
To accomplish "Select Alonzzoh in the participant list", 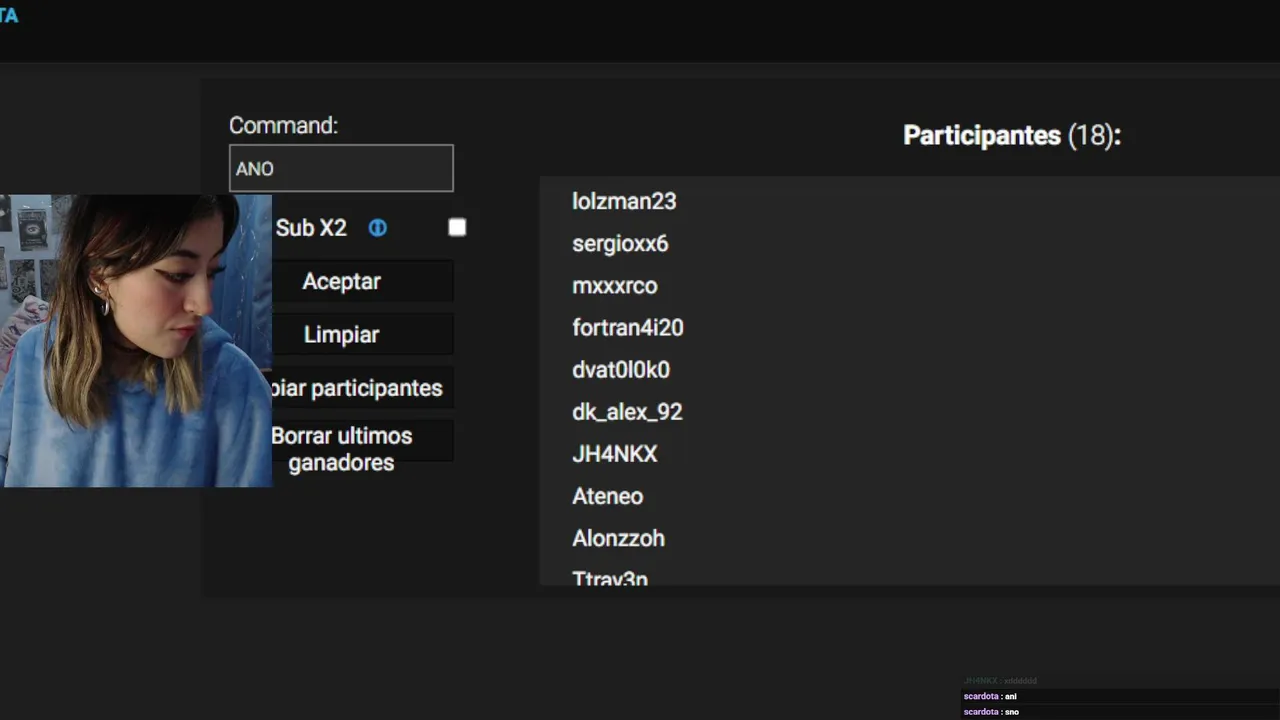I will [618, 538].
